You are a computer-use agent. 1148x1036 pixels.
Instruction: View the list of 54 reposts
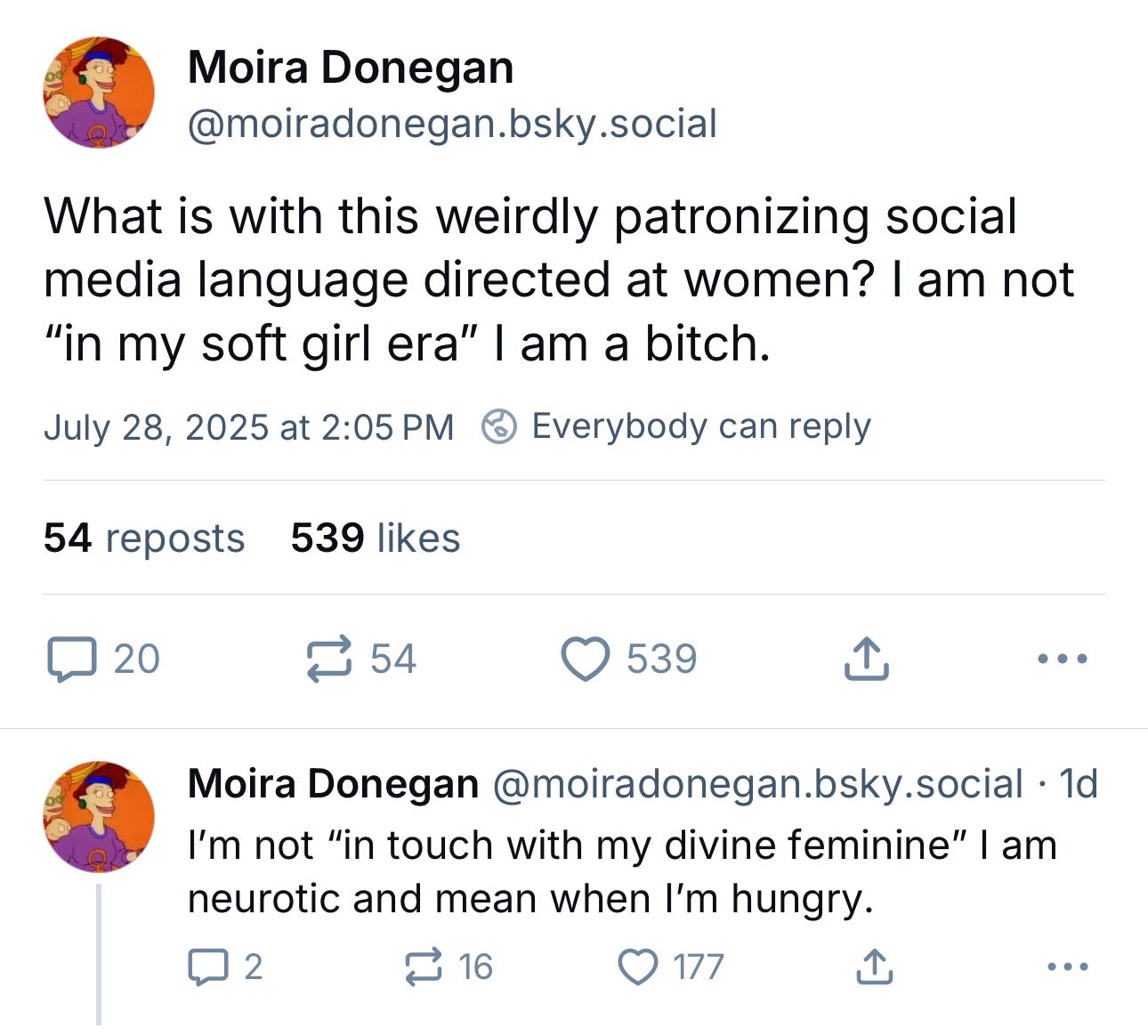pos(144,538)
